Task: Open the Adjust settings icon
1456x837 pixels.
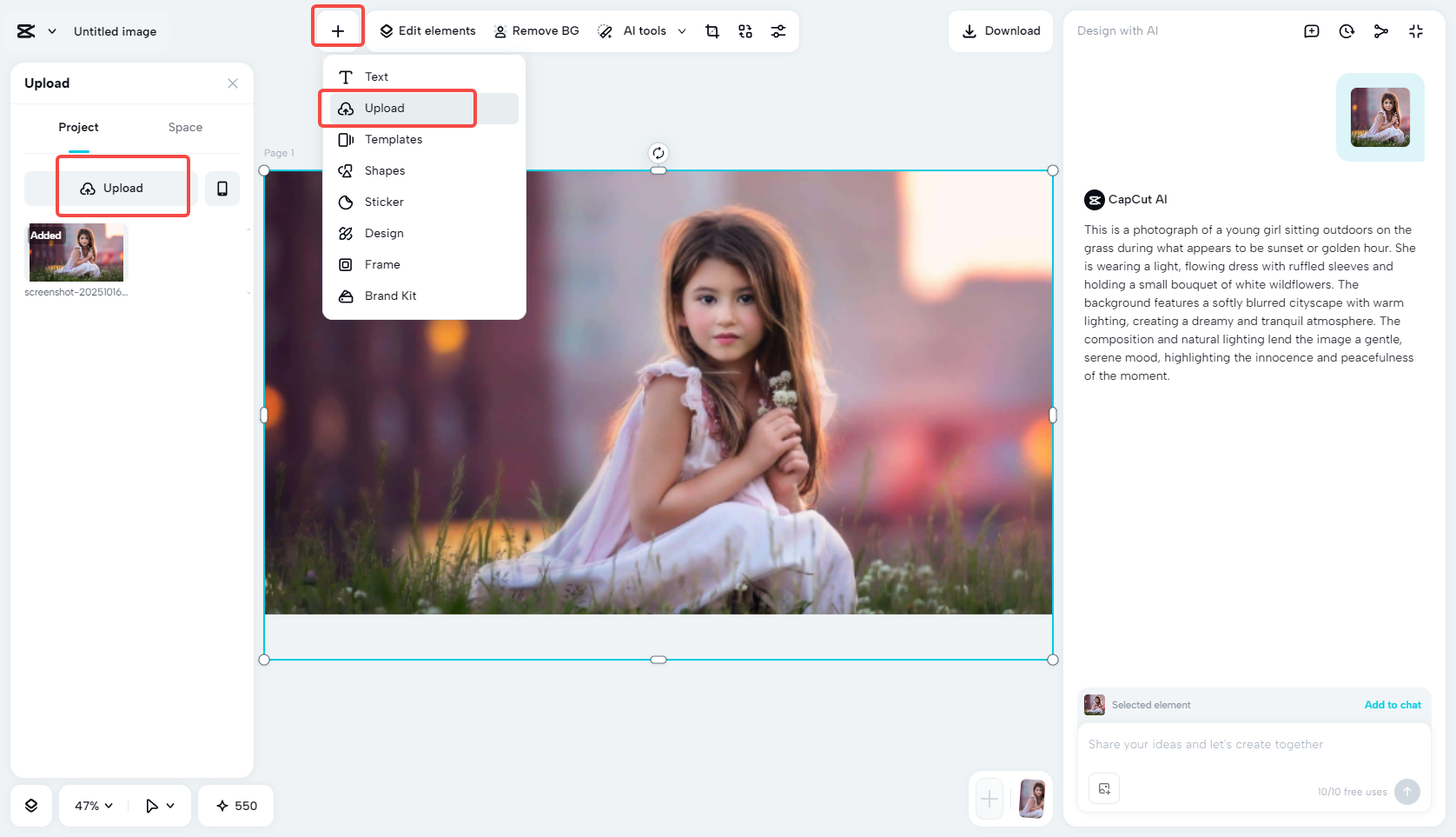Action: (778, 30)
